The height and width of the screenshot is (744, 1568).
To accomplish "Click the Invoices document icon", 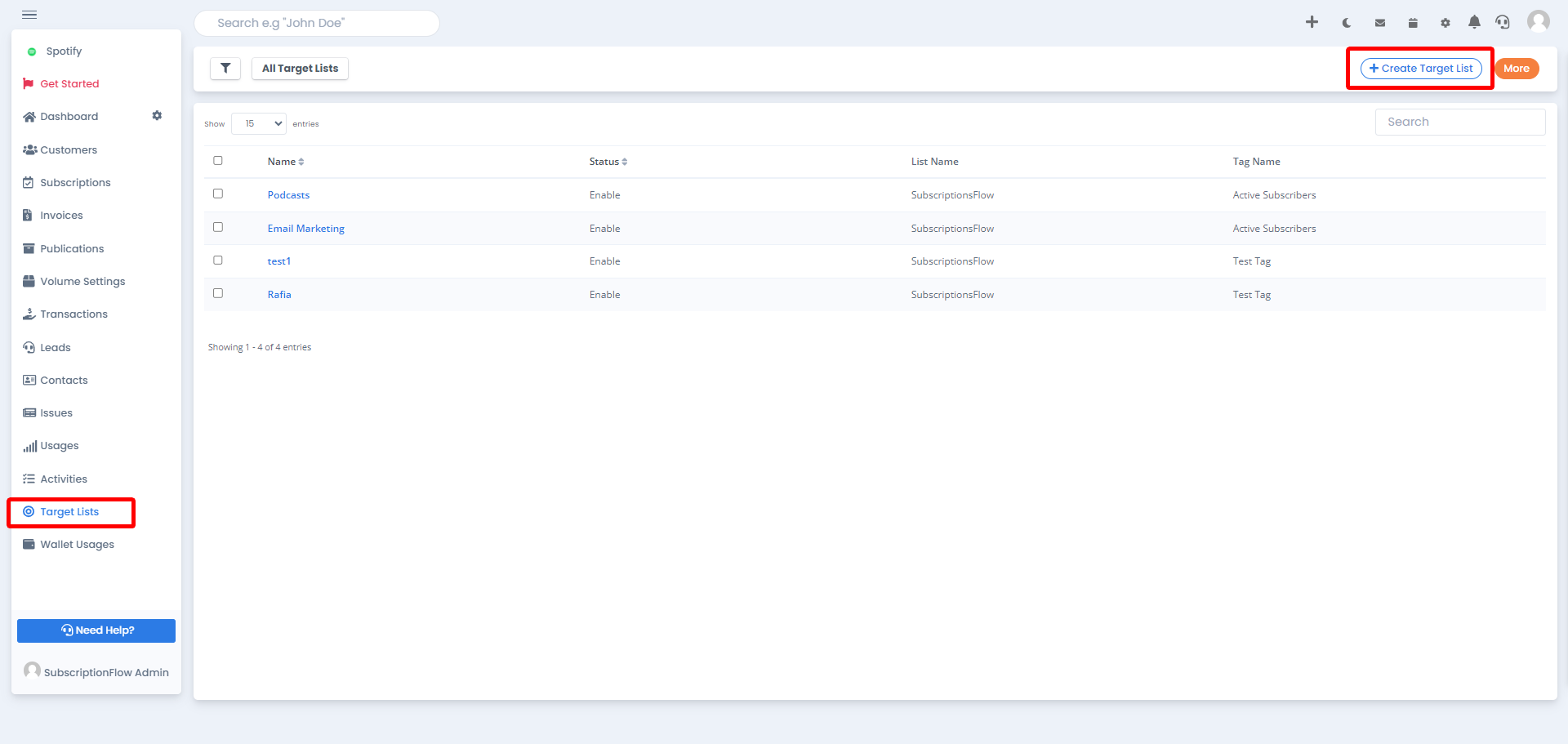I will coord(28,216).
